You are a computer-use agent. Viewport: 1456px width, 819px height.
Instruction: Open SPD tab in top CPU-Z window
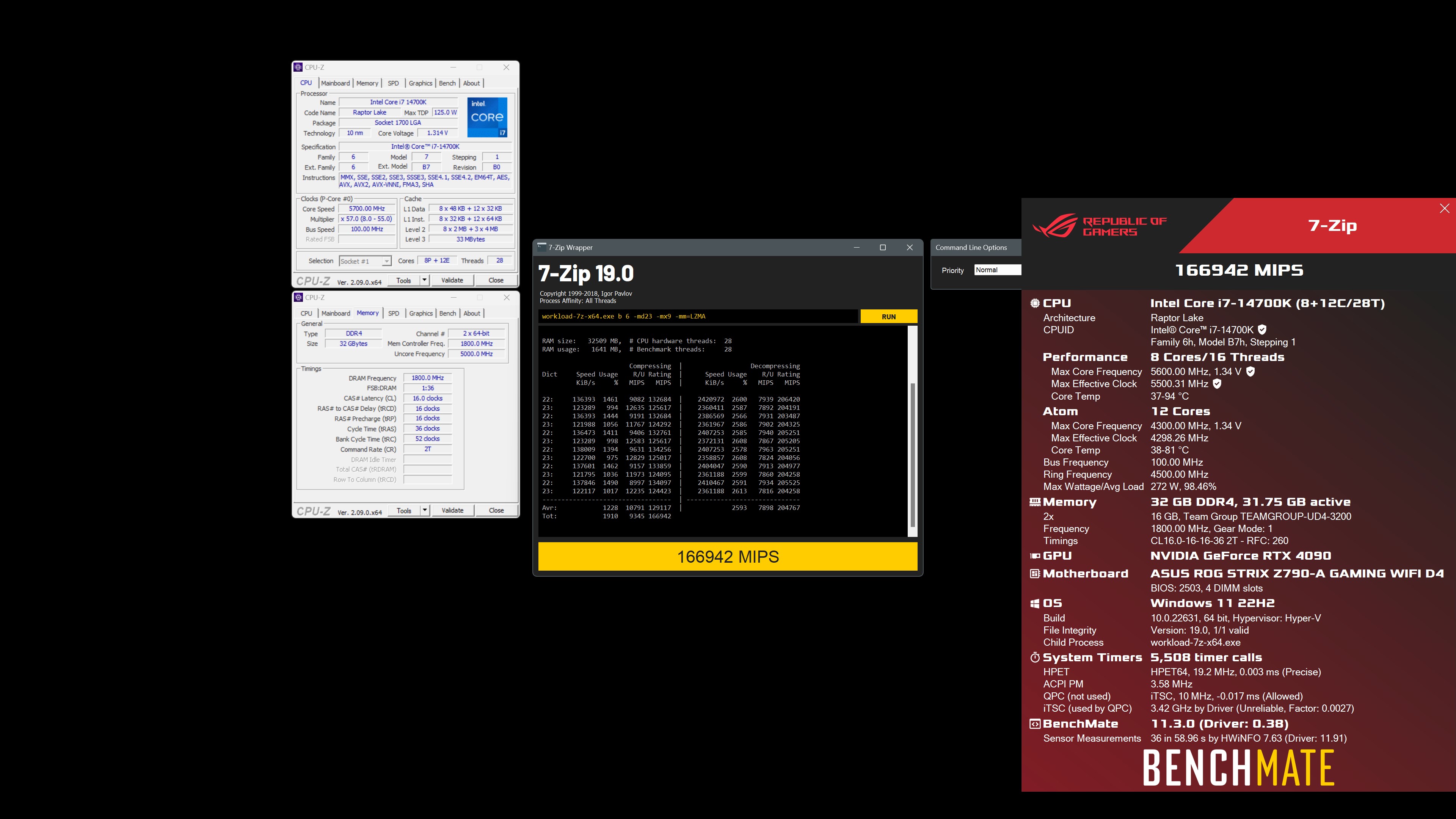[394, 83]
